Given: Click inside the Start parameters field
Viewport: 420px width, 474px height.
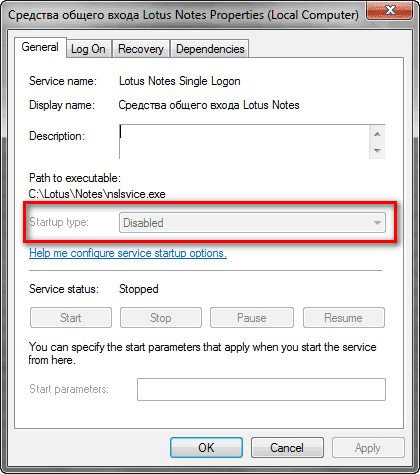Looking at the screenshot, I should point(261,389).
